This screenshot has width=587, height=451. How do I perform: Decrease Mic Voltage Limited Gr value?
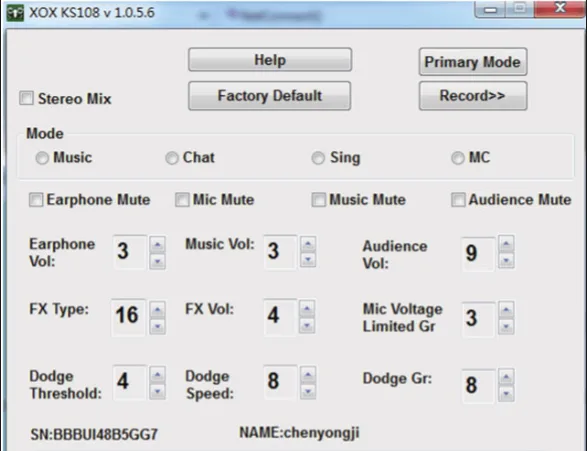tap(506, 327)
